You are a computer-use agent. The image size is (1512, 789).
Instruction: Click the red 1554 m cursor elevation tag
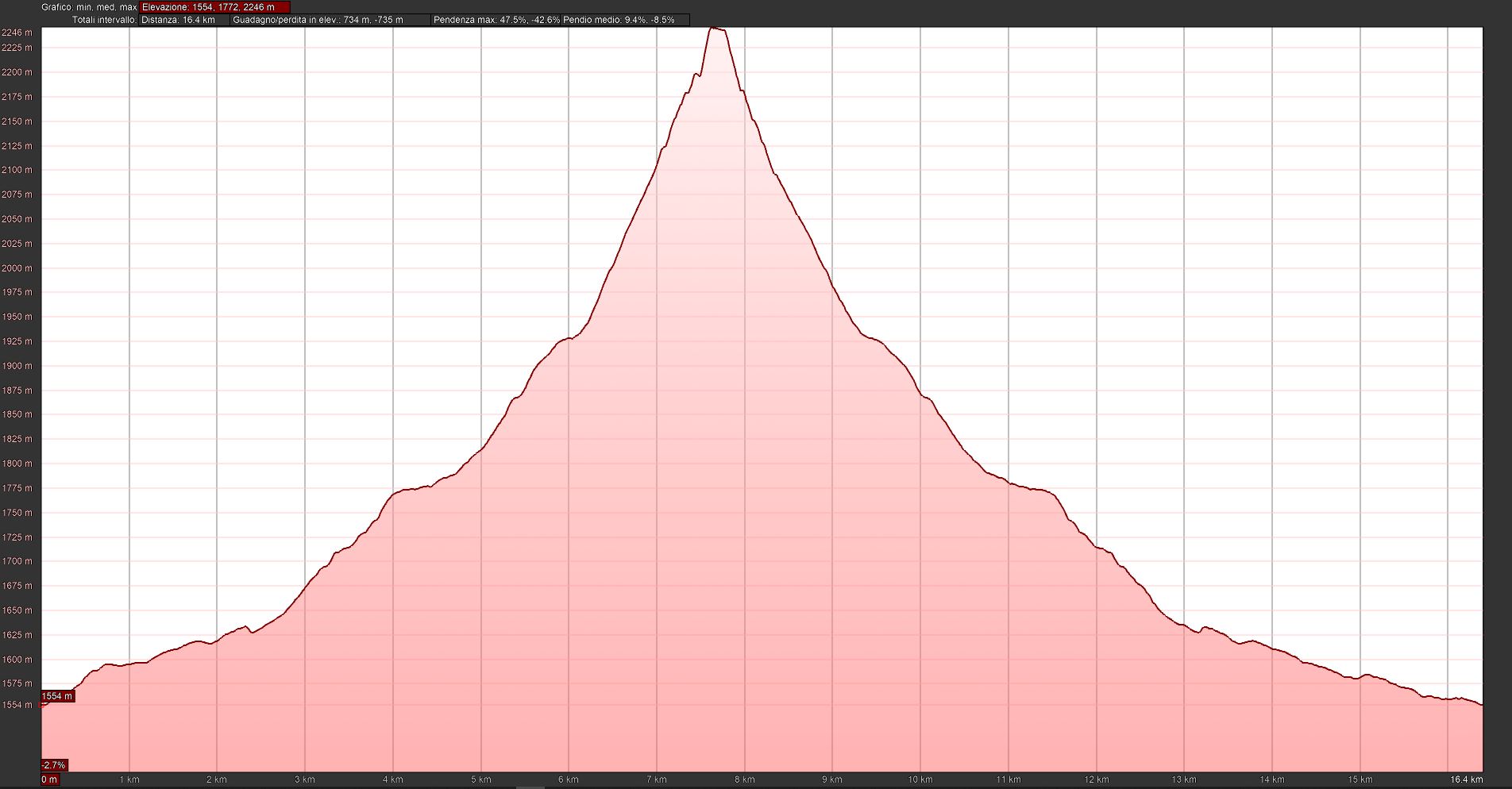coord(57,696)
